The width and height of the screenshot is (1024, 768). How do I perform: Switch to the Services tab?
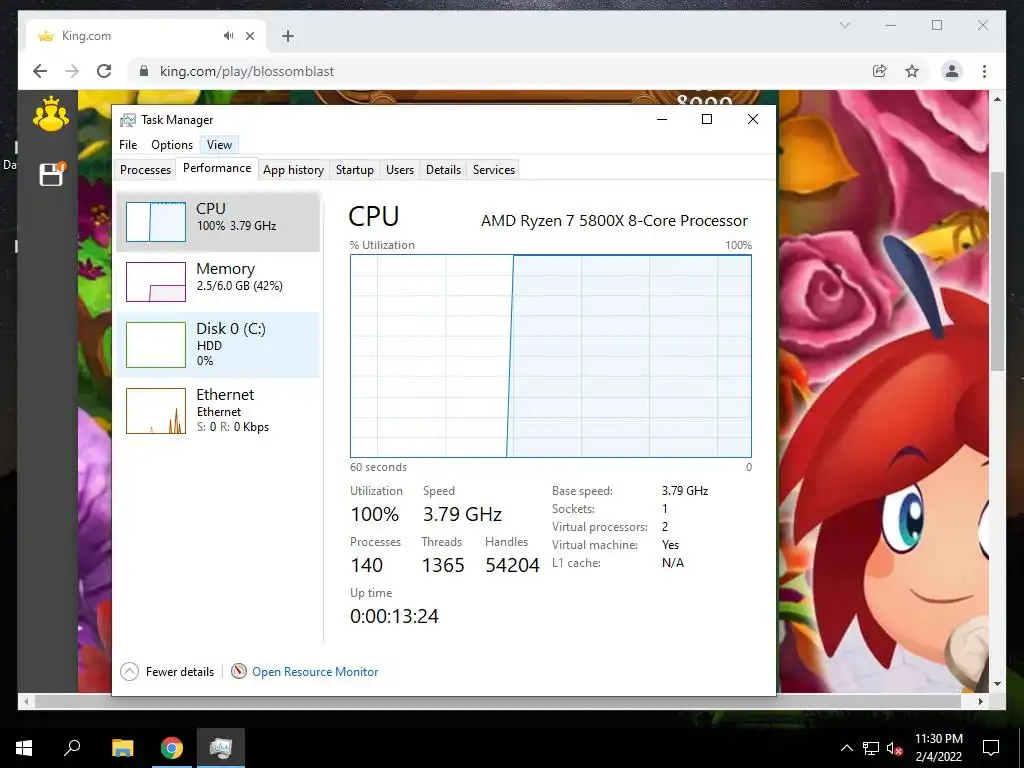point(494,170)
